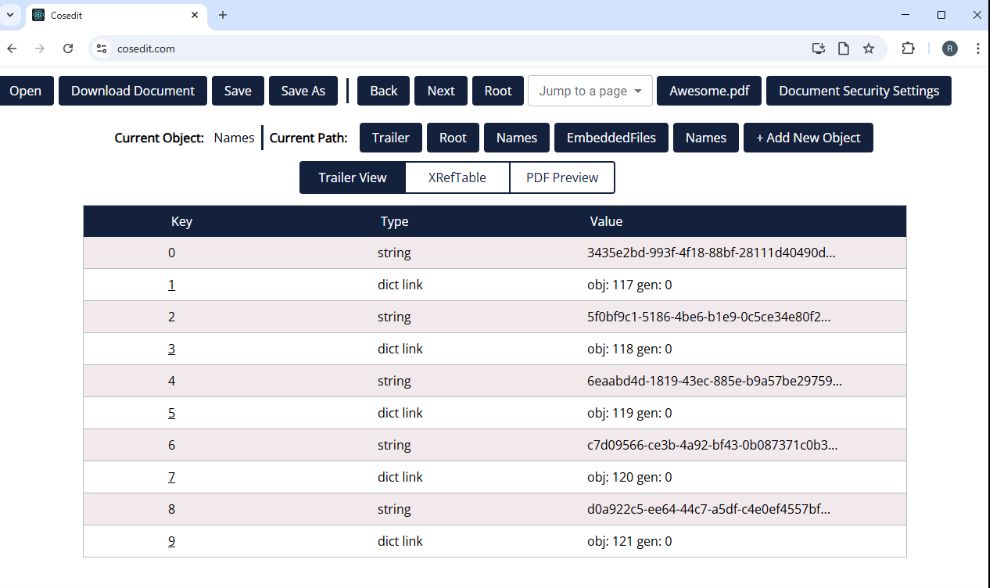Click the Value column header

coord(606,222)
